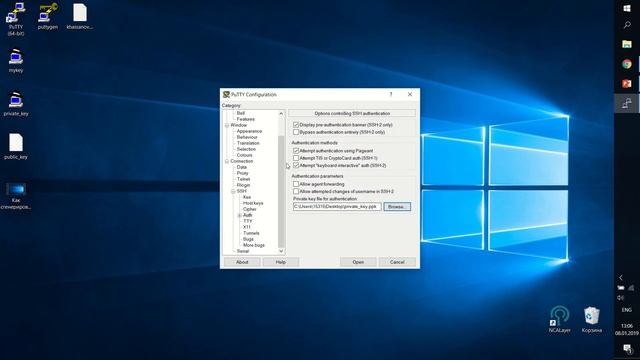Open taskbar search magnifier

(x=627, y=25)
